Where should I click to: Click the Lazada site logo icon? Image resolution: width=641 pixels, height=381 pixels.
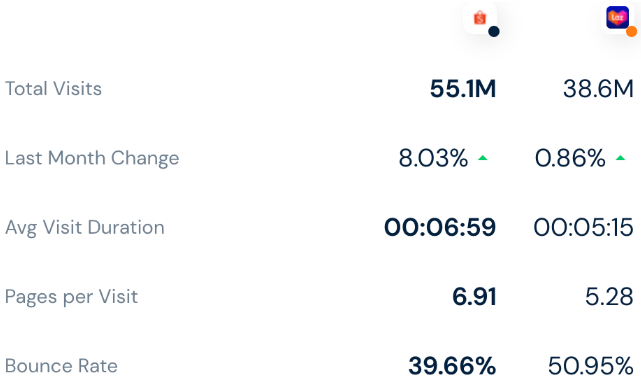pos(617,18)
